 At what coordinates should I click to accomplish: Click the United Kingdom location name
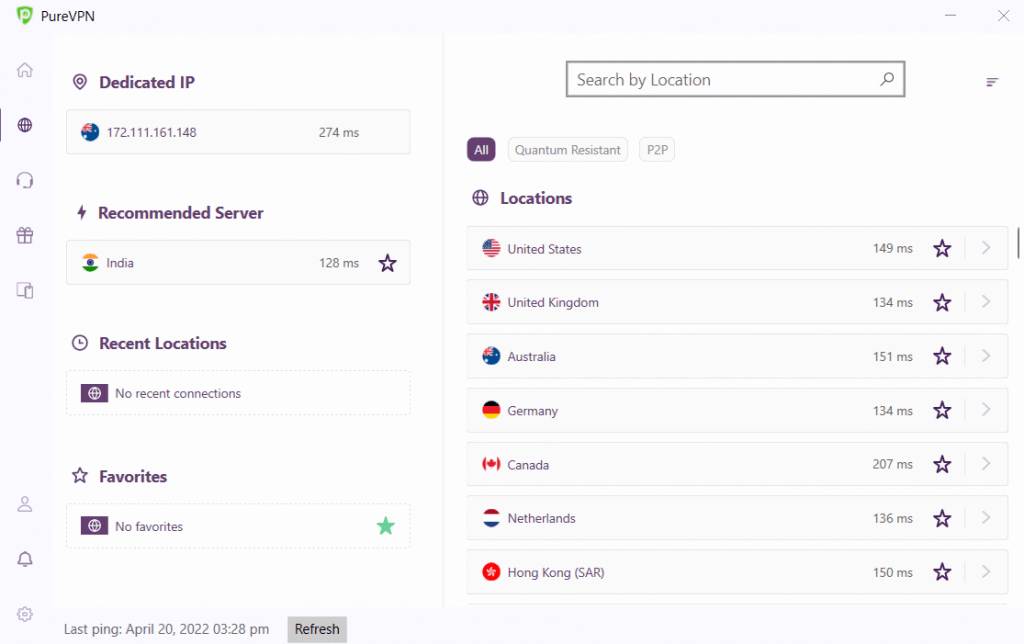tap(553, 302)
